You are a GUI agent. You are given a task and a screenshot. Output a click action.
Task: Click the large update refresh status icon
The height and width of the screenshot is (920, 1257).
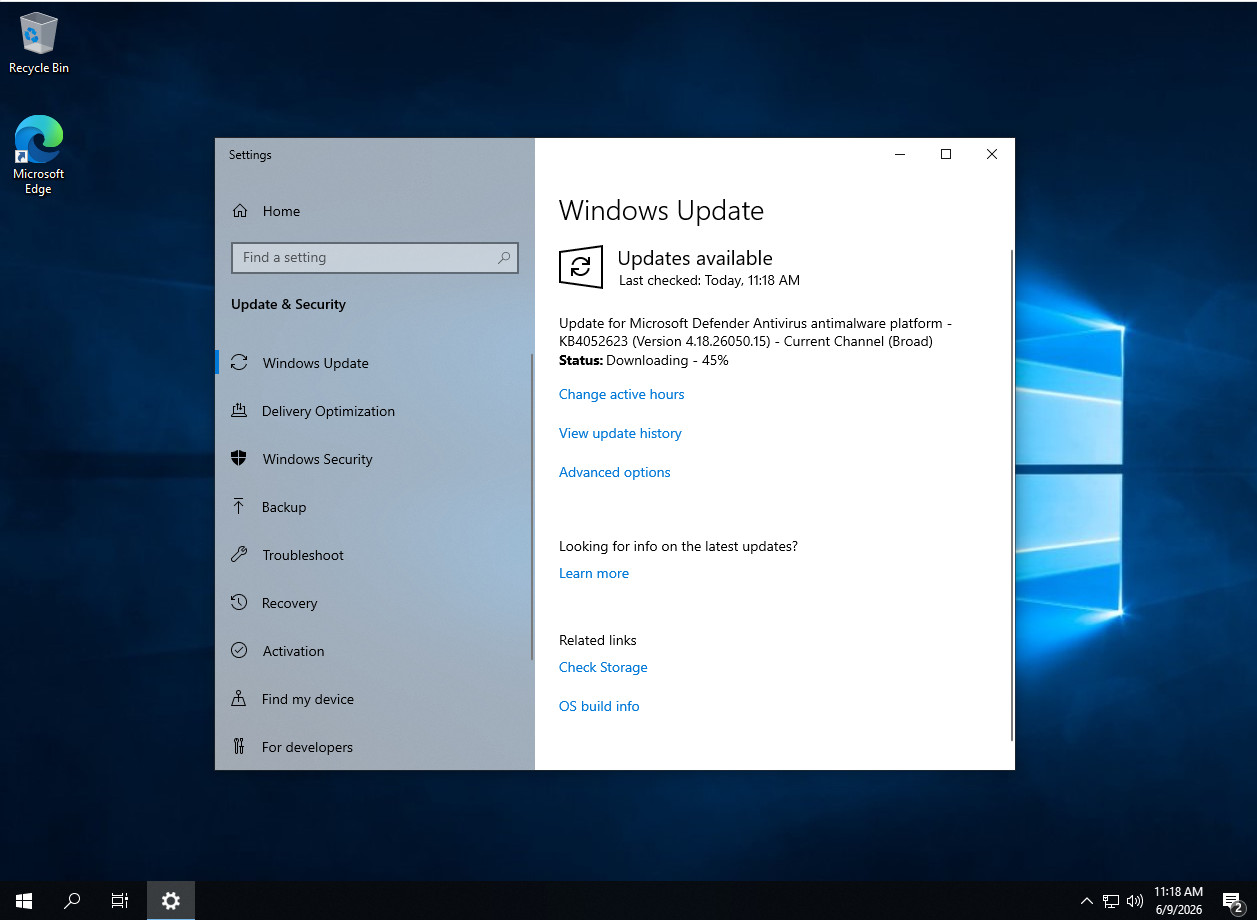click(581, 267)
